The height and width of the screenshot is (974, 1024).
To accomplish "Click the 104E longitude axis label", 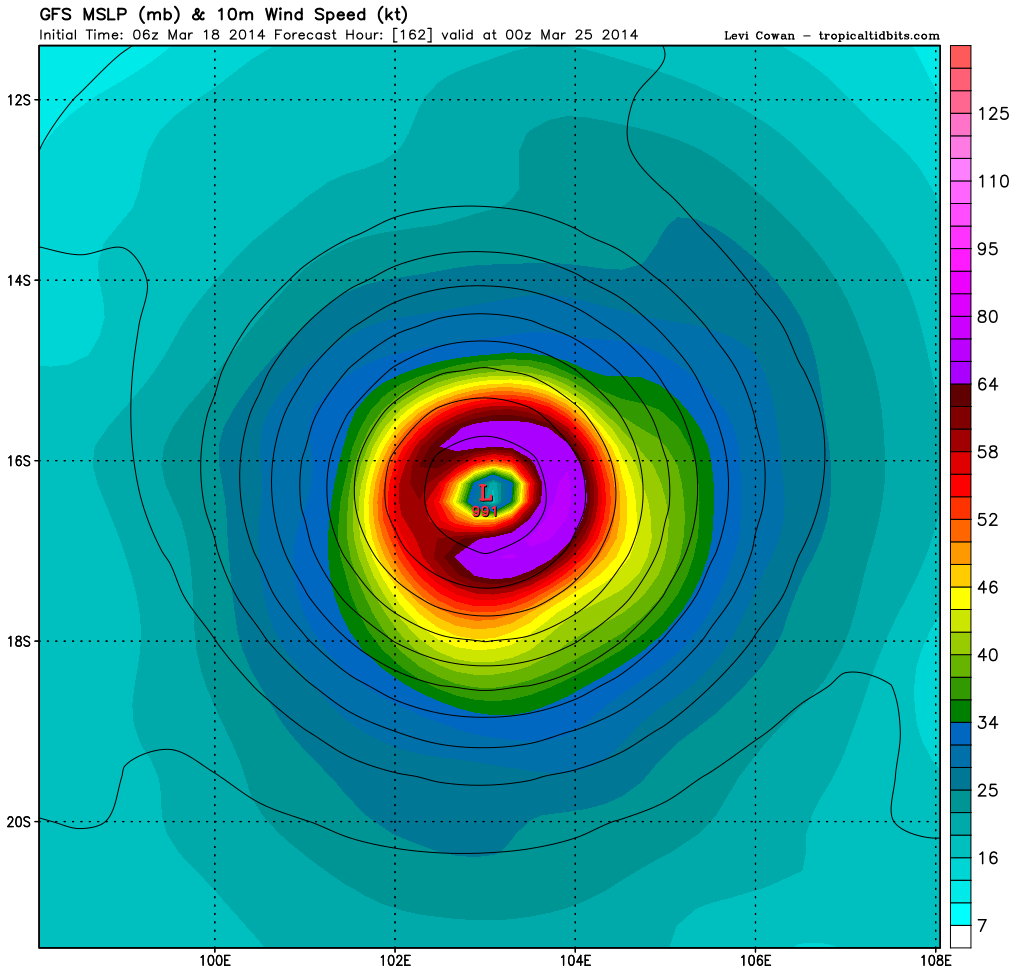I will tap(575, 962).
